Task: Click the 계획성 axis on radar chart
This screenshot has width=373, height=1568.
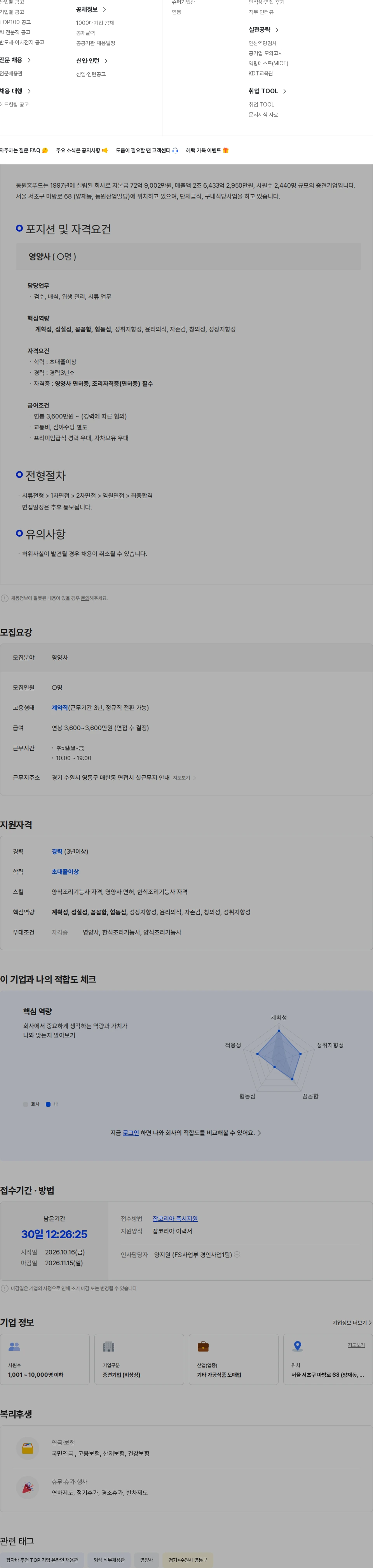Action: (x=279, y=1018)
